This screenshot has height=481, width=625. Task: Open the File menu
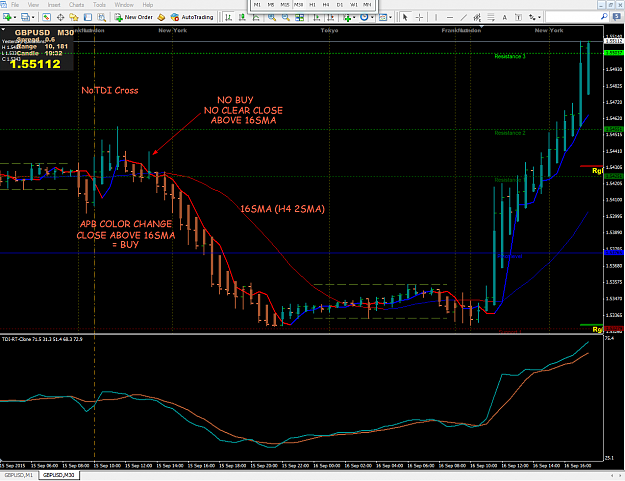pos(15,5)
